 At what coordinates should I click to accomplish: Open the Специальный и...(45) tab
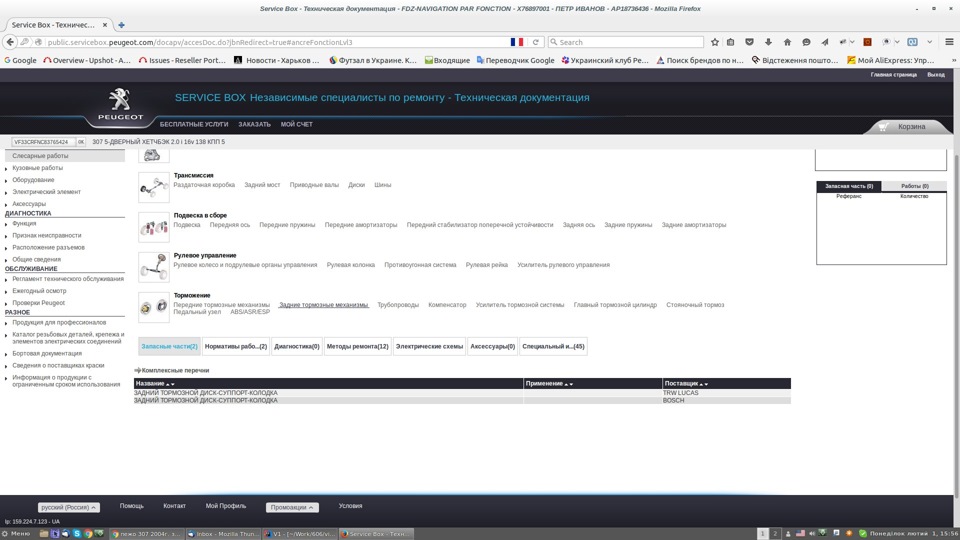pos(553,346)
